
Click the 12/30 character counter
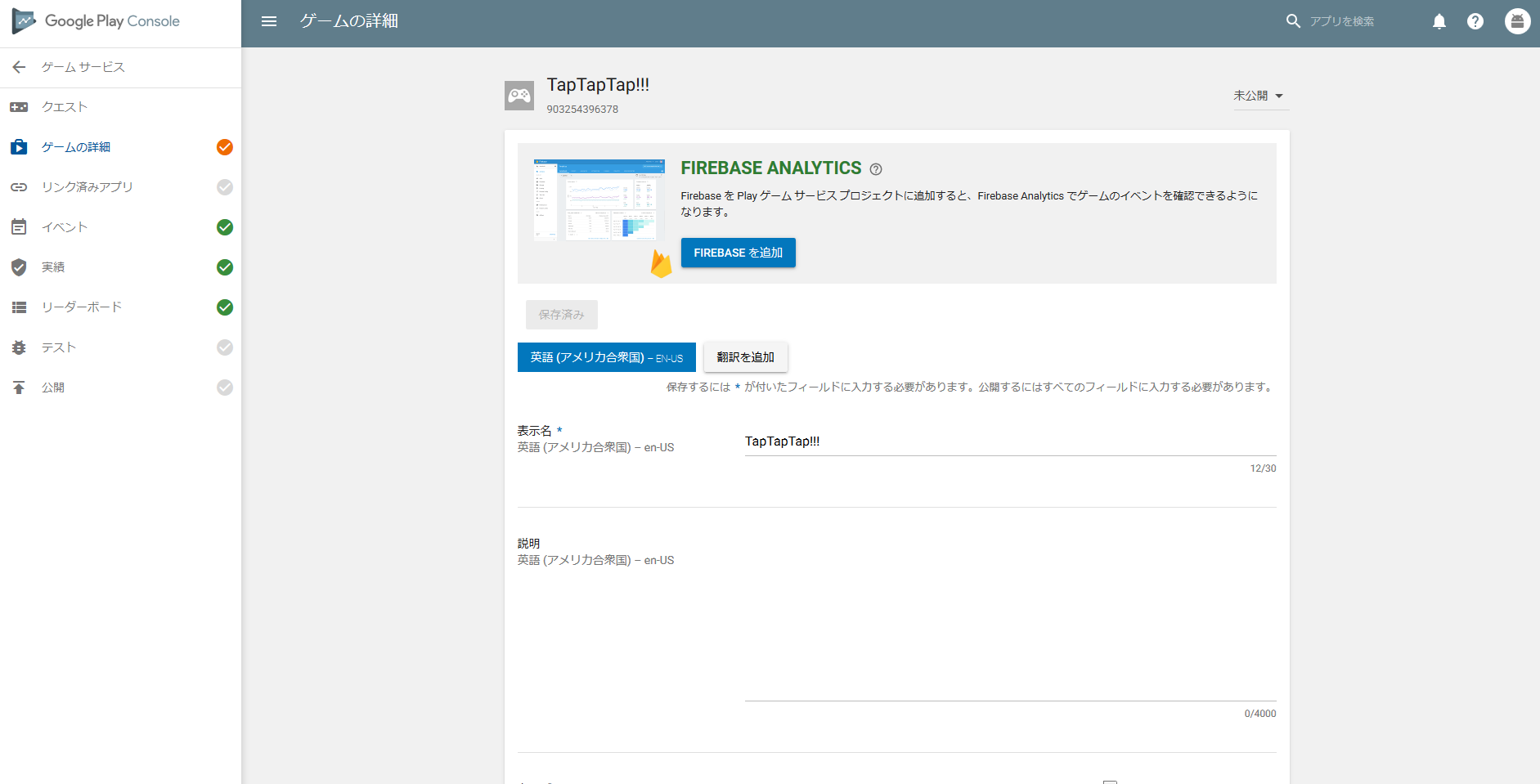point(1263,468)
